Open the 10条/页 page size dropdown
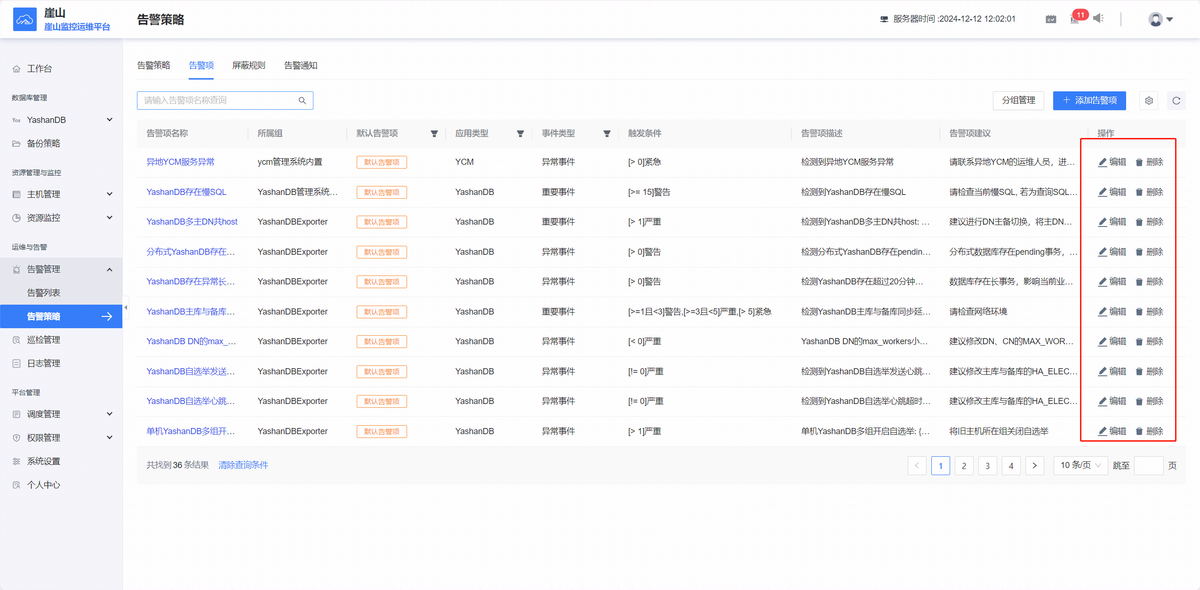The height and width of the screenshot is (590, 1200). (x=1080, y=465)
